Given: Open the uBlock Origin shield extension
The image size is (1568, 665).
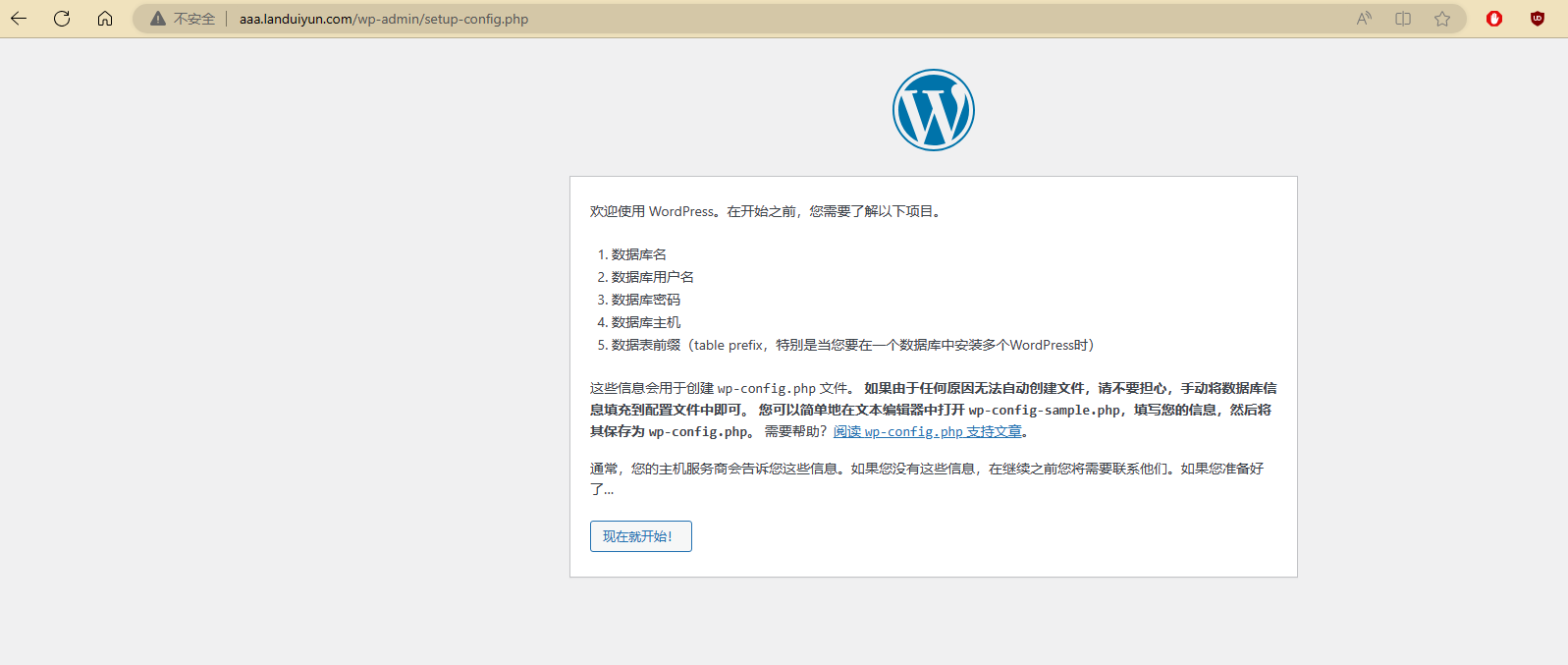Looking at the screenshot, I should (x=1538, y=19).
